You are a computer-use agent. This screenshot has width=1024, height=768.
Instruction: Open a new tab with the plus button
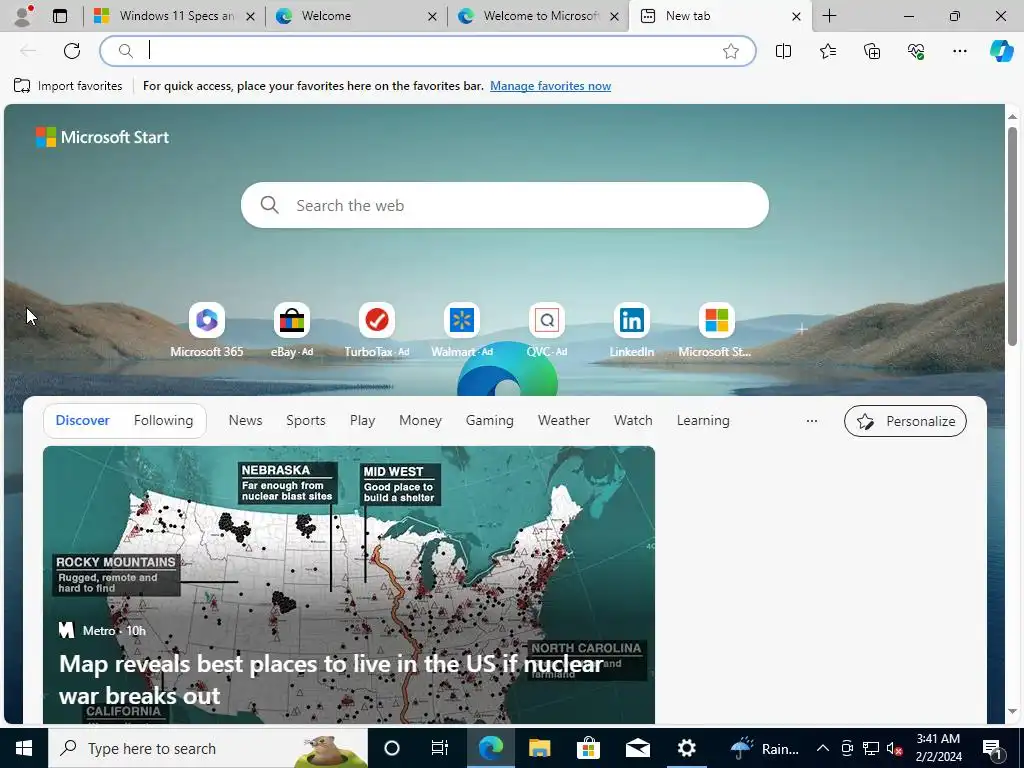(x=829, y=16)
